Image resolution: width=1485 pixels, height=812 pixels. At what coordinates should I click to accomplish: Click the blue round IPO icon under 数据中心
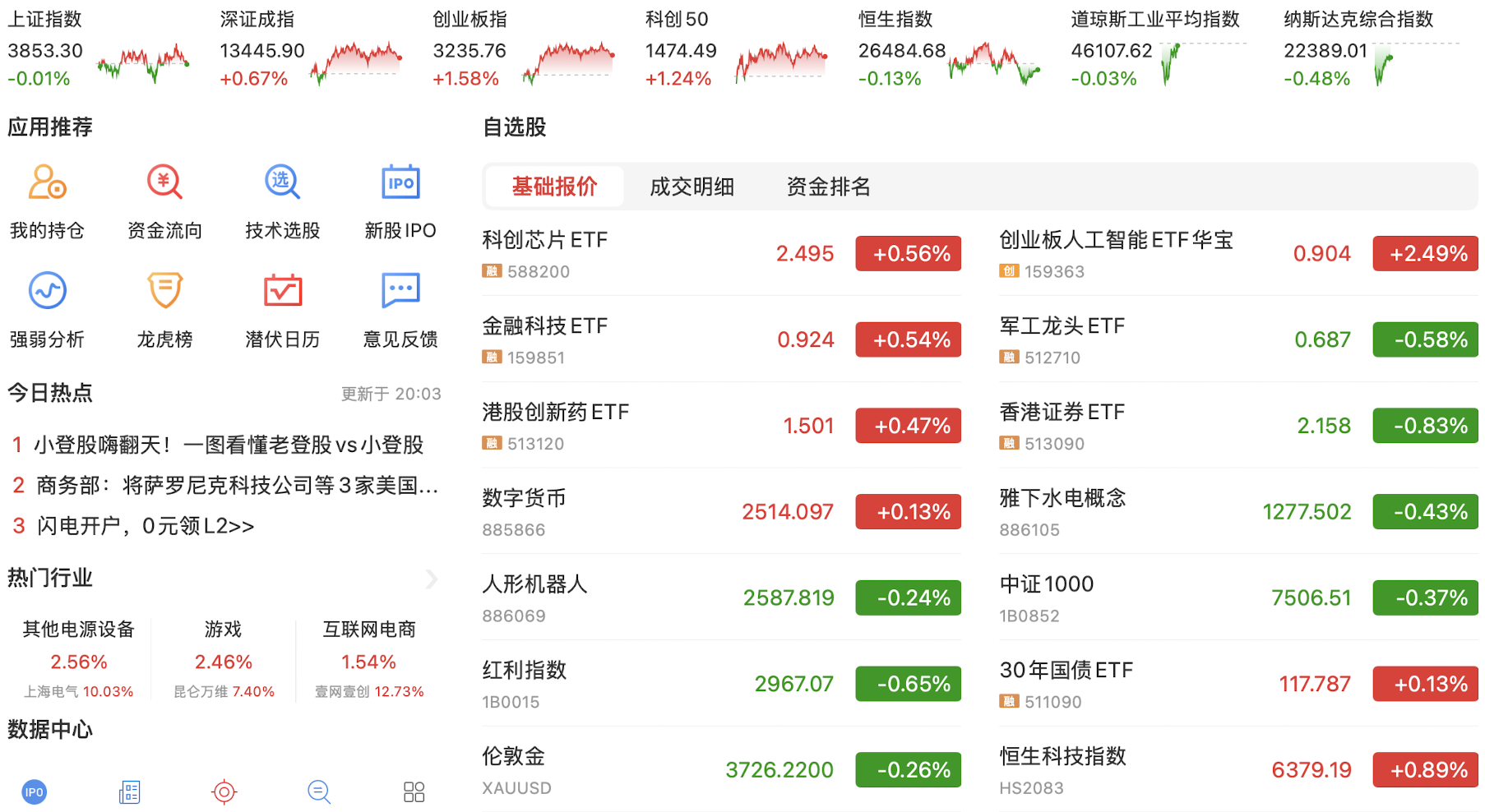[x=35, y=791]
